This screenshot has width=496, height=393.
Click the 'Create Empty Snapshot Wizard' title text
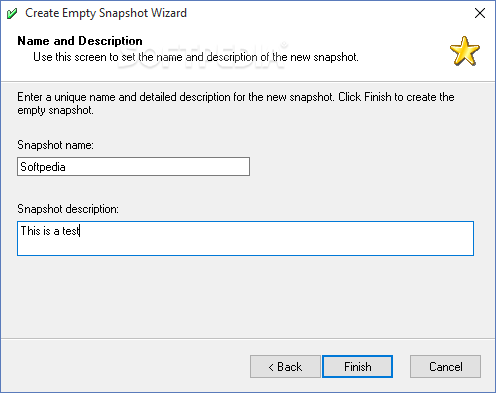pos(106,13)
